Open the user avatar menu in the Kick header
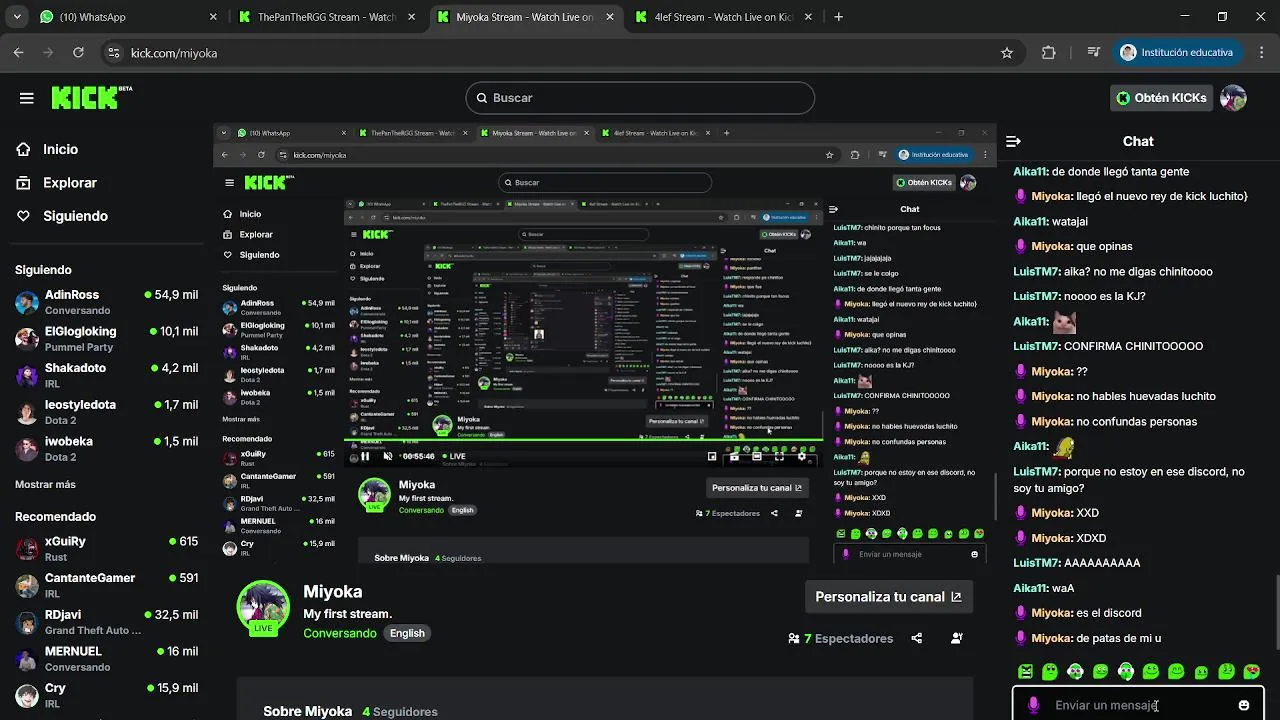The width and height of the screenshot is (1280, 720). 1233,98
